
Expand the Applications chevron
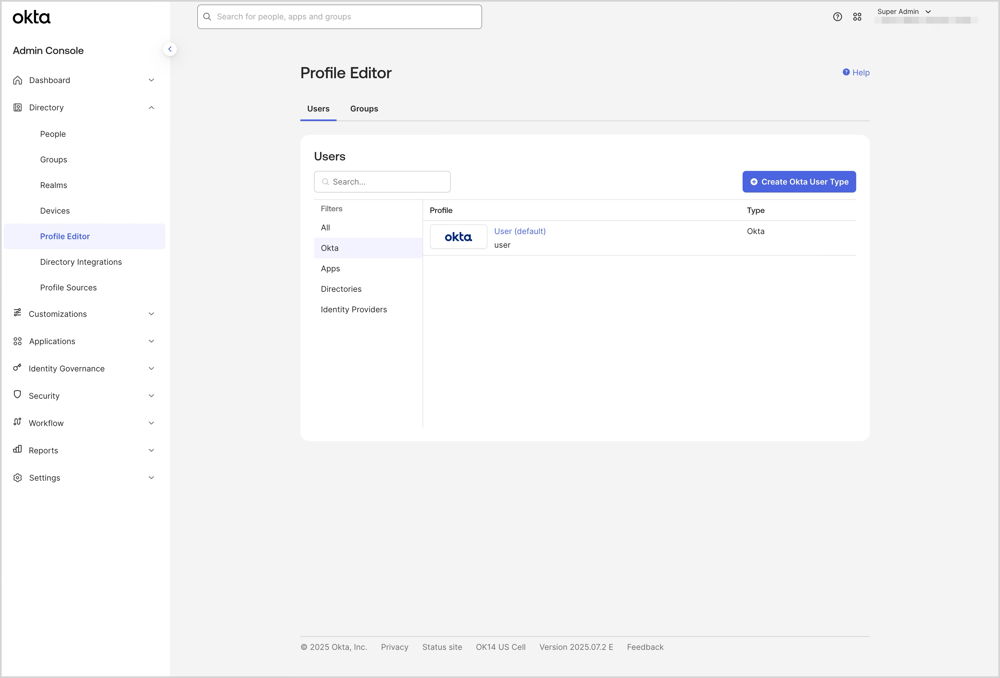click(151, 341)
